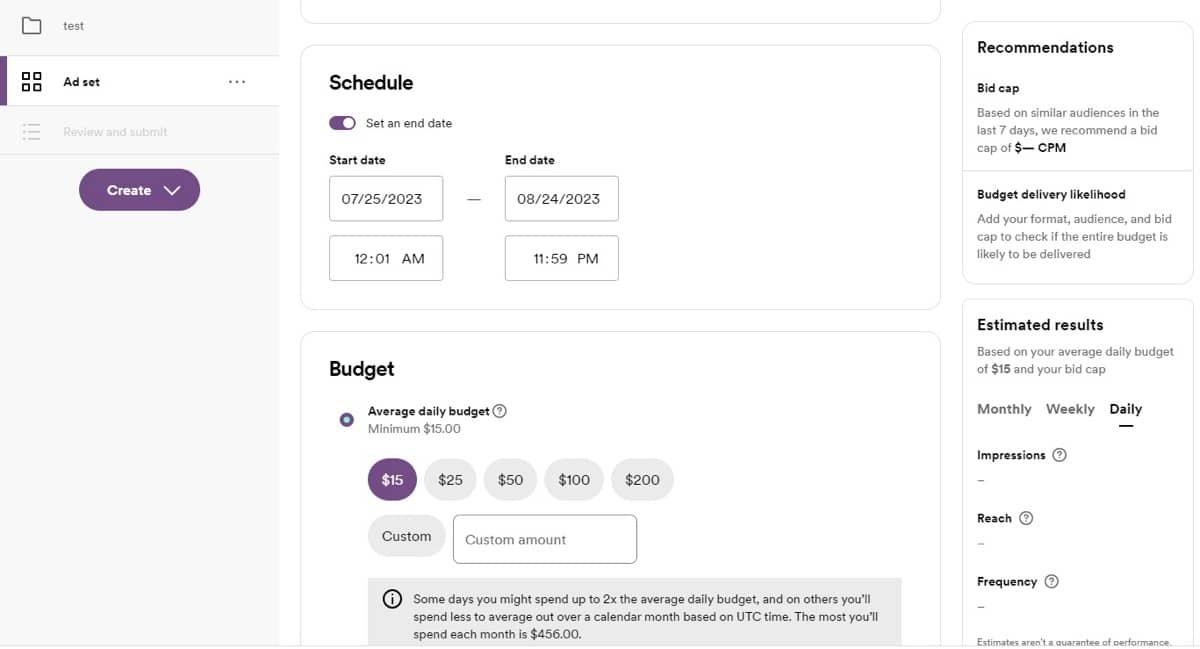Click the Custom budget button
The image size is (1200, 649).
pyautogui.click(x=406, y=536)
